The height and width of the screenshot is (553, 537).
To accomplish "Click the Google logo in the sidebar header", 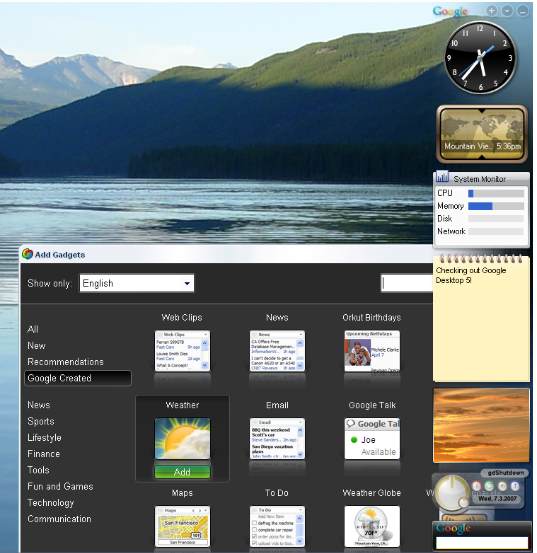I will [x=451, y=12].
